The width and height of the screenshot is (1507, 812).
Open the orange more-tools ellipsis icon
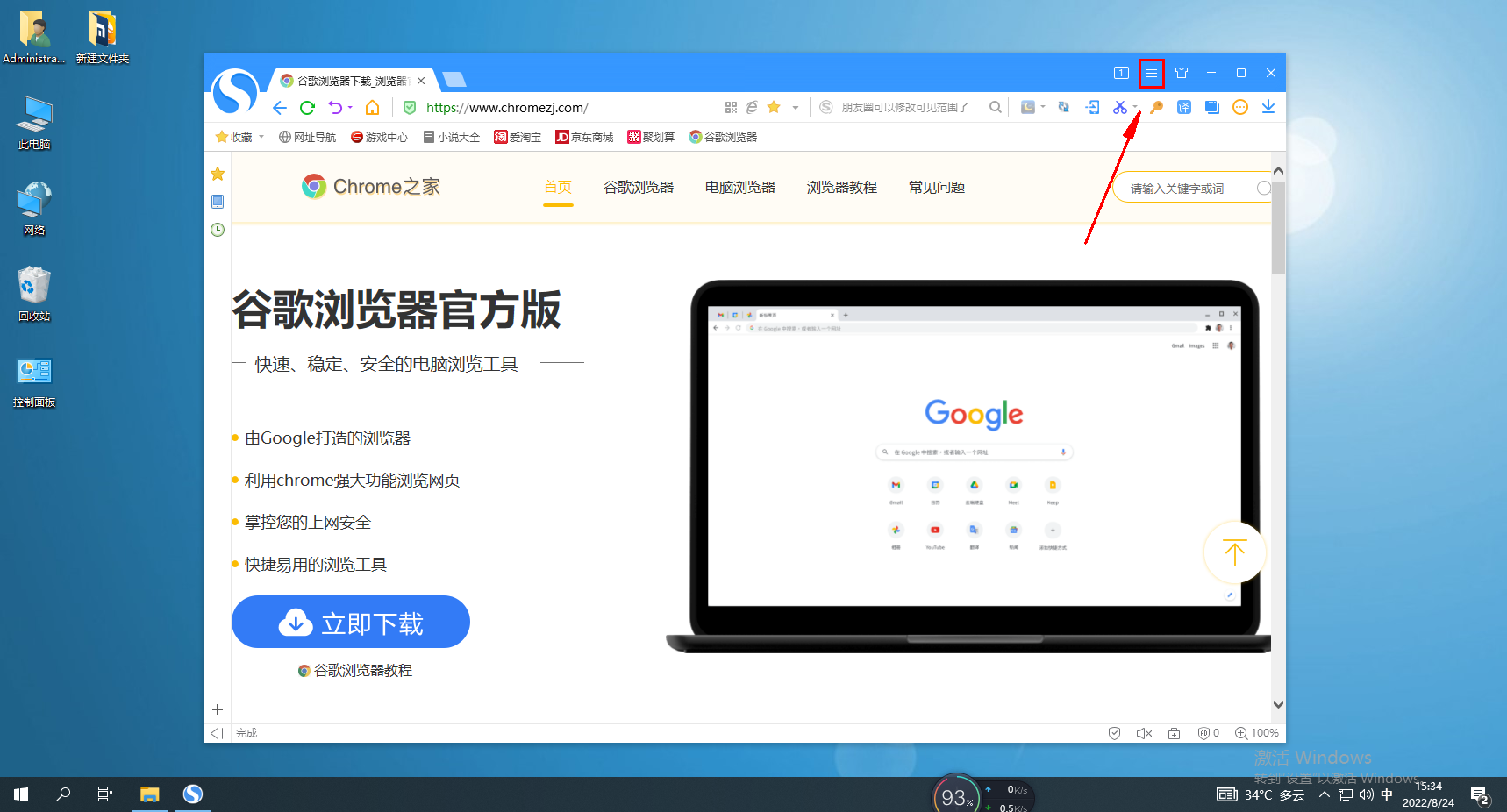point(1240,107)
